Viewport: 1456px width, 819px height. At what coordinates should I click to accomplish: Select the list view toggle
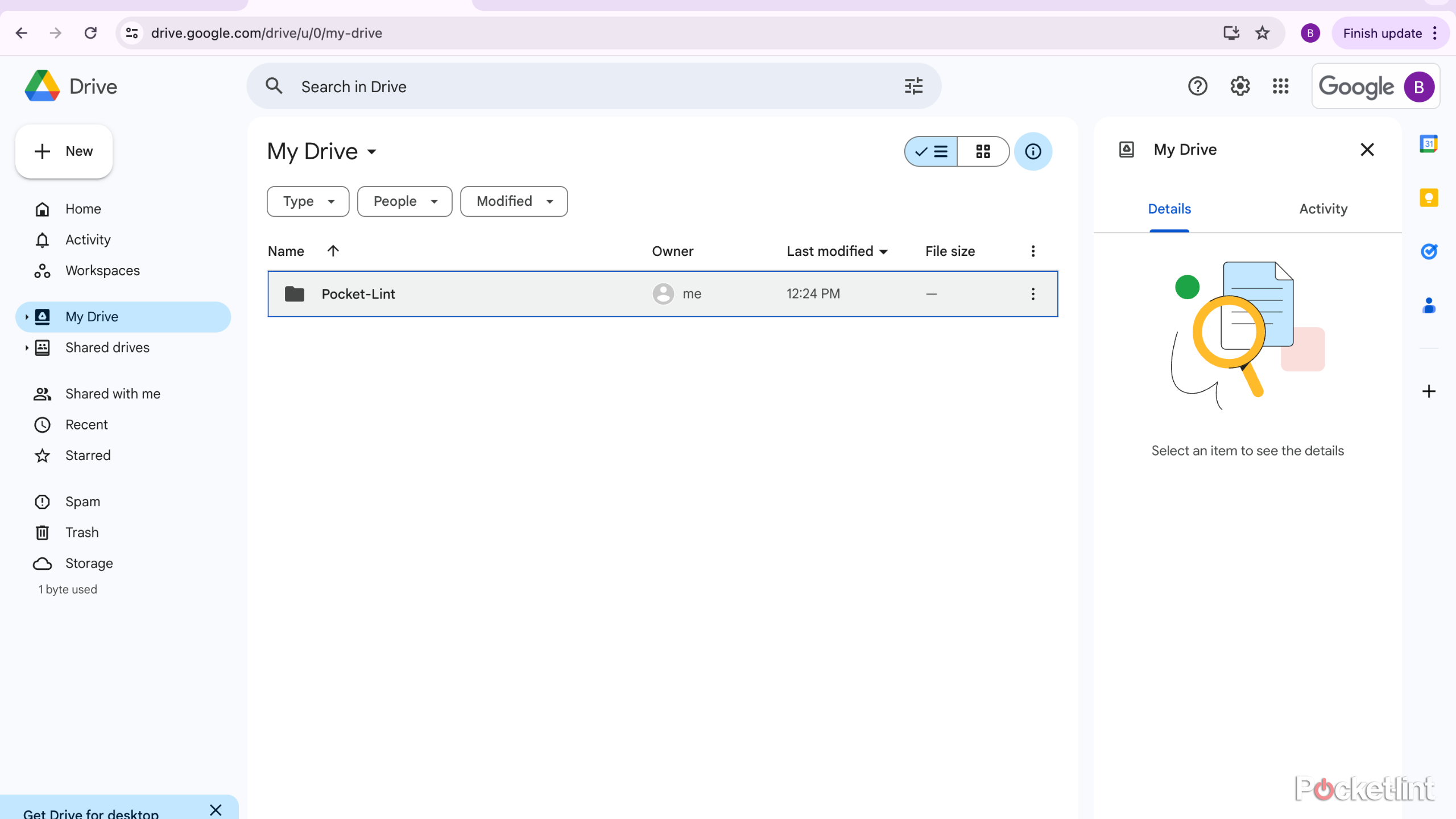(x=930, y=151)
